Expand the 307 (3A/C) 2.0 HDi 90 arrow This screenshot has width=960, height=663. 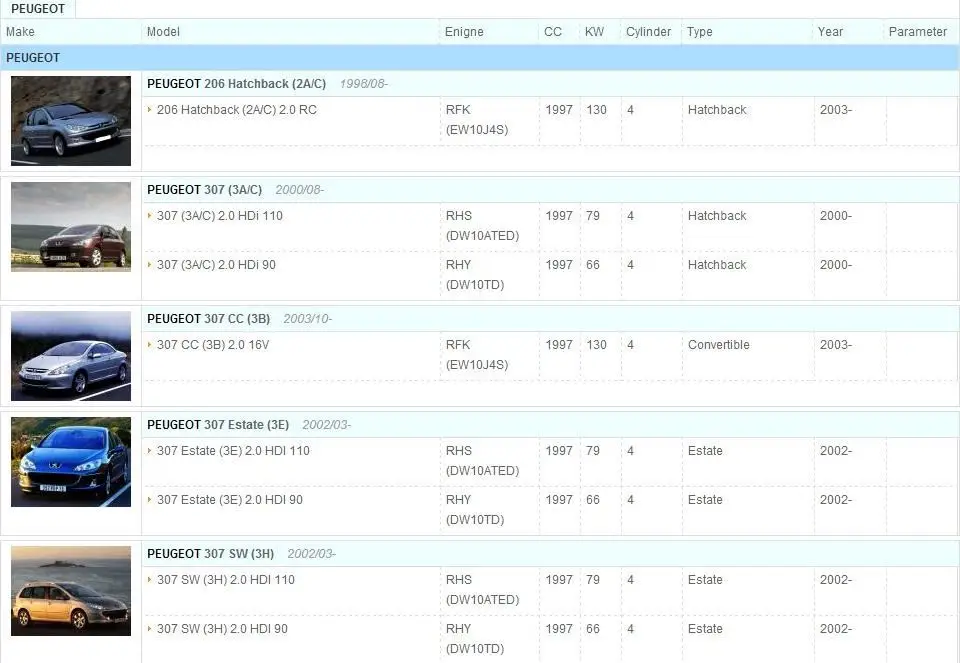[x=149, y=264]
